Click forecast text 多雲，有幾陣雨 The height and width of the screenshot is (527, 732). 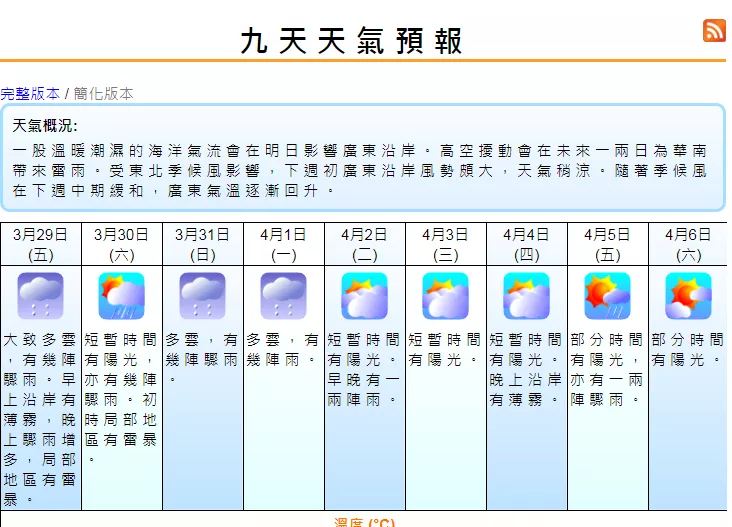coord(282,350)
